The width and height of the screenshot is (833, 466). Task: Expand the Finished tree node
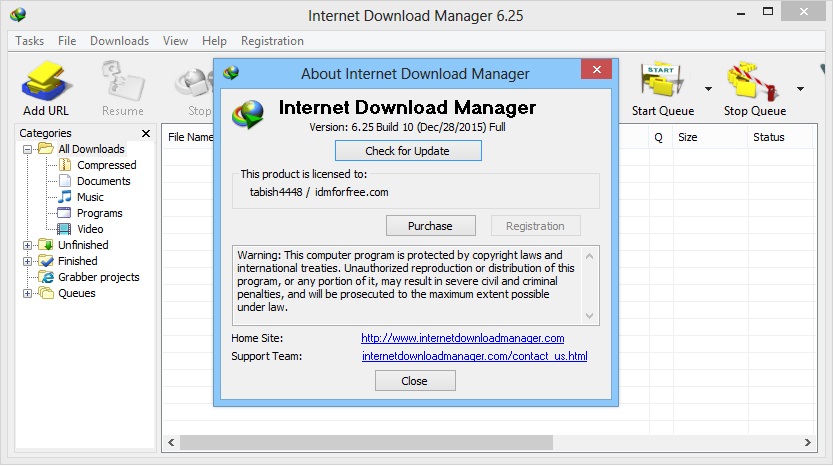pyautogui.click(x=28, y=261)
